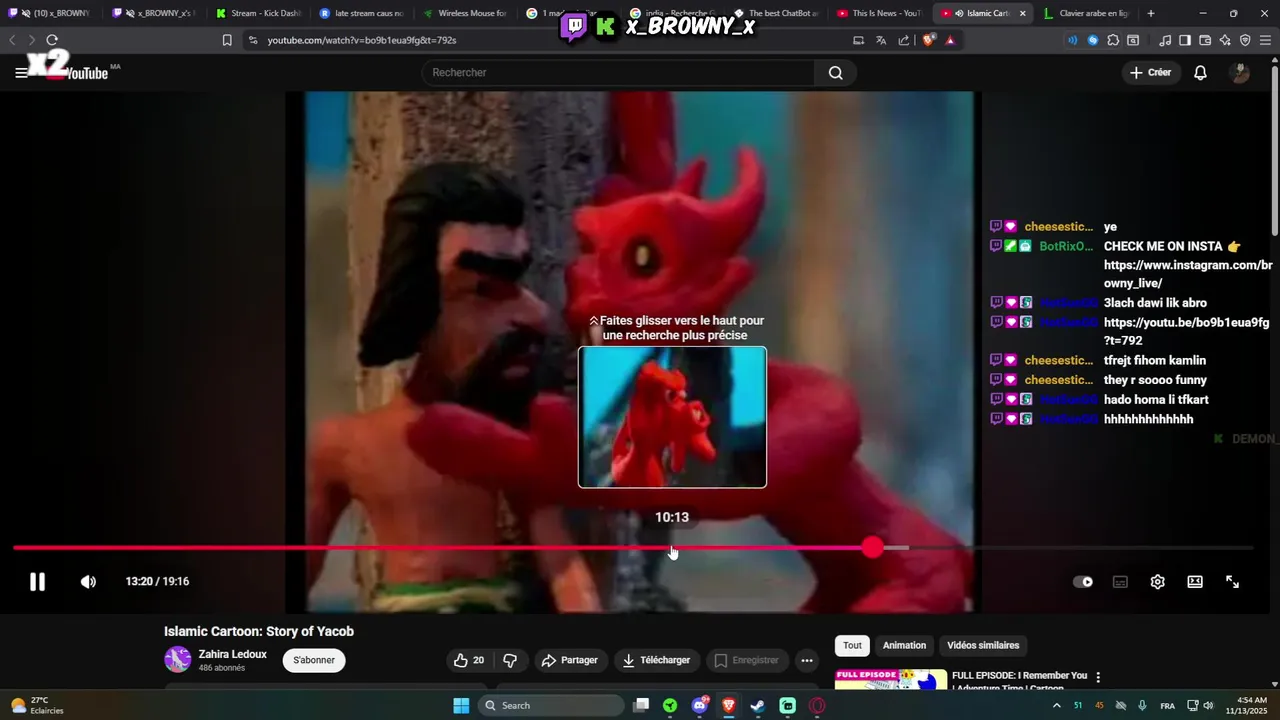Open the media control music note icon
The height and width of the screenshot is (720, 1280).
coord(1165,40)
